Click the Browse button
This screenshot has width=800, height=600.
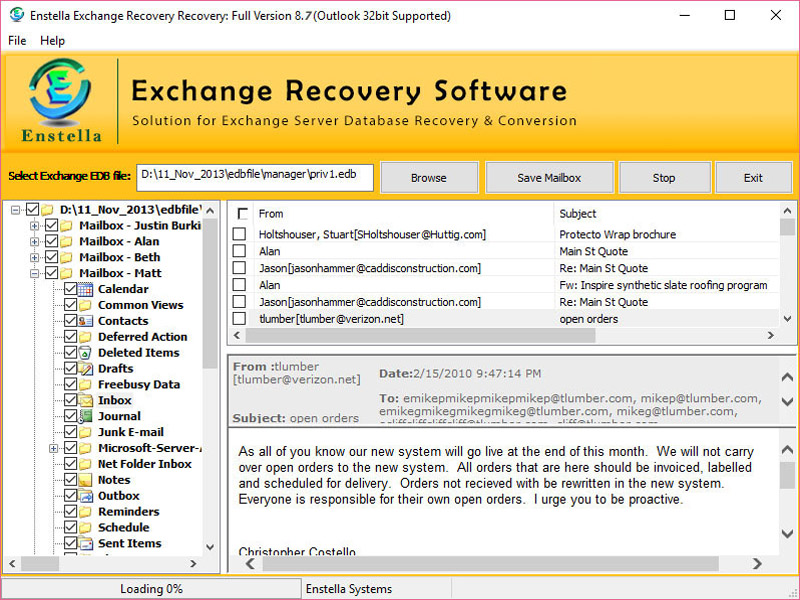pos(429,177)
